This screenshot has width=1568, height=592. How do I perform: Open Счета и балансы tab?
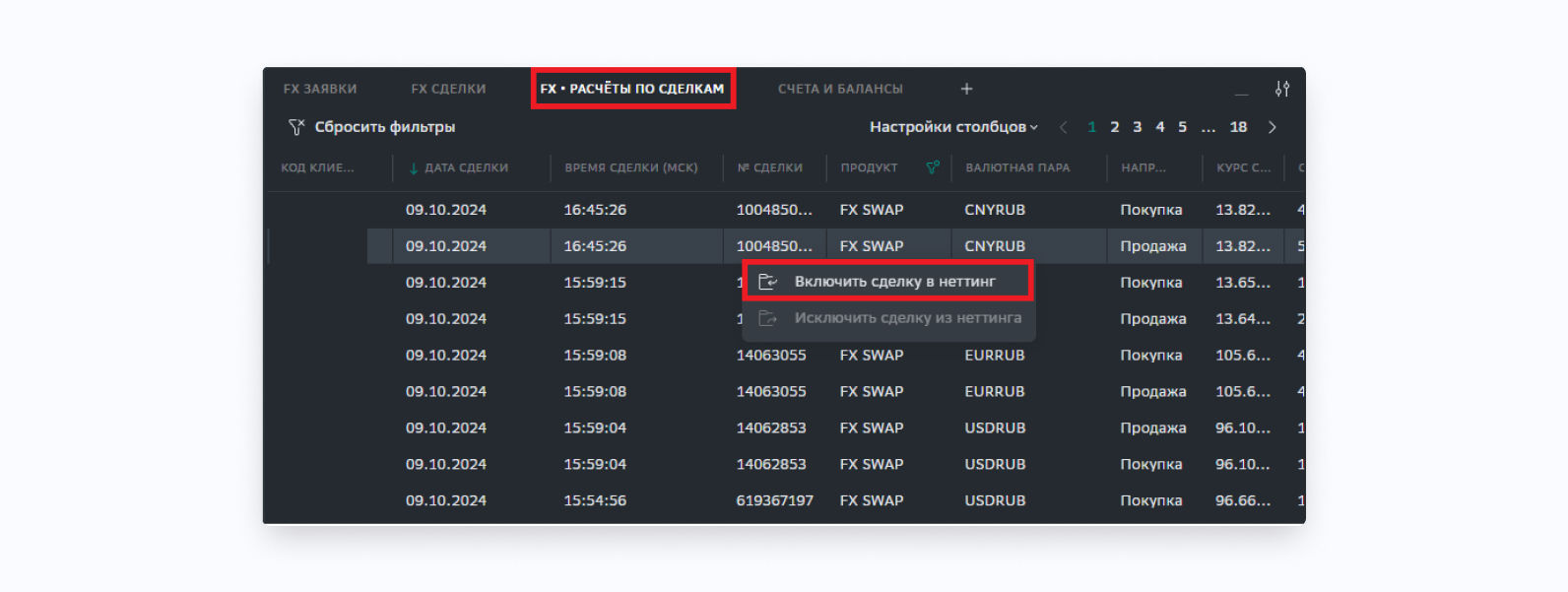(840, 89)
